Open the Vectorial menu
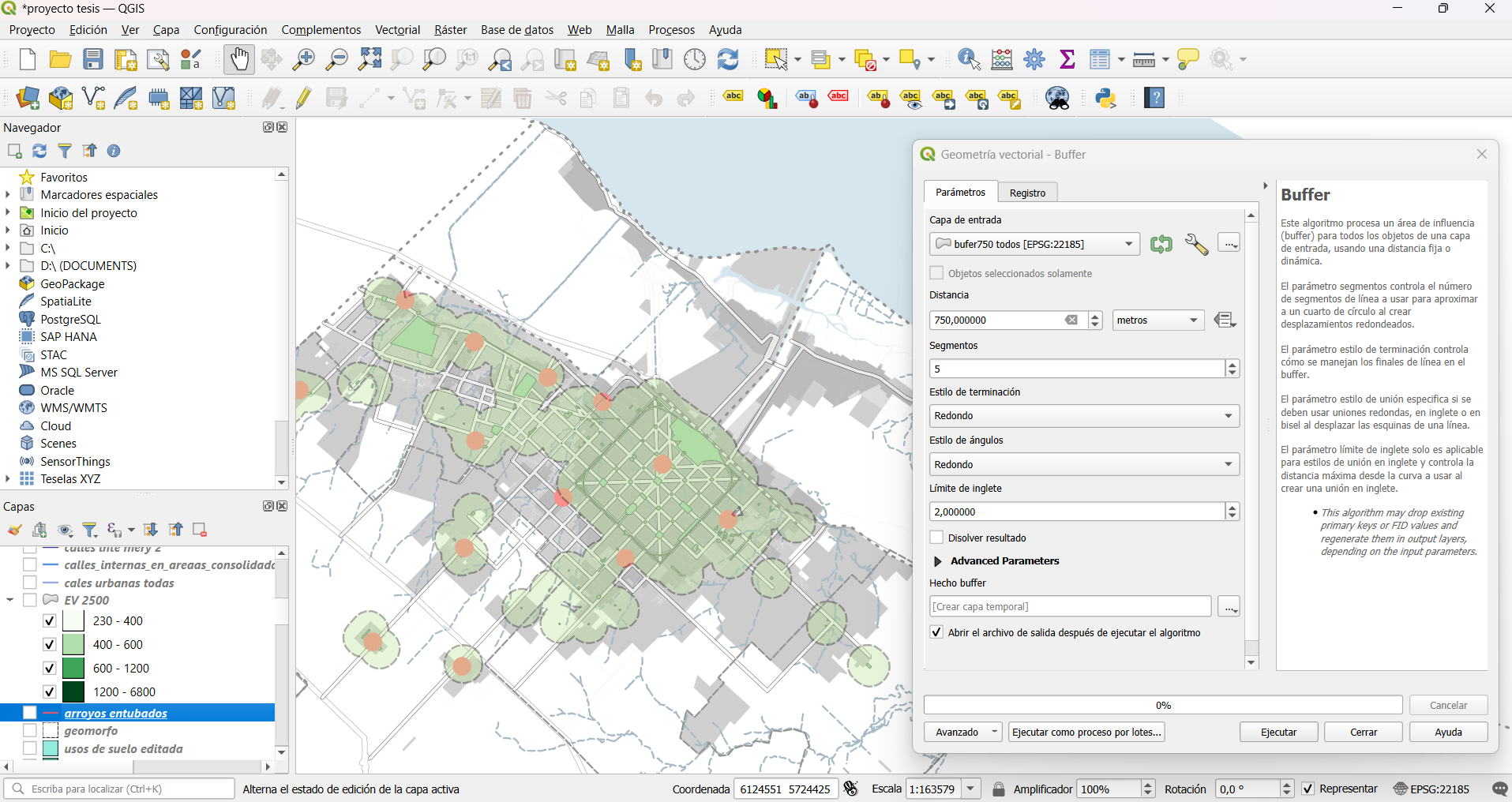This screenshot has width=1512, height=802. click(397, 30)
